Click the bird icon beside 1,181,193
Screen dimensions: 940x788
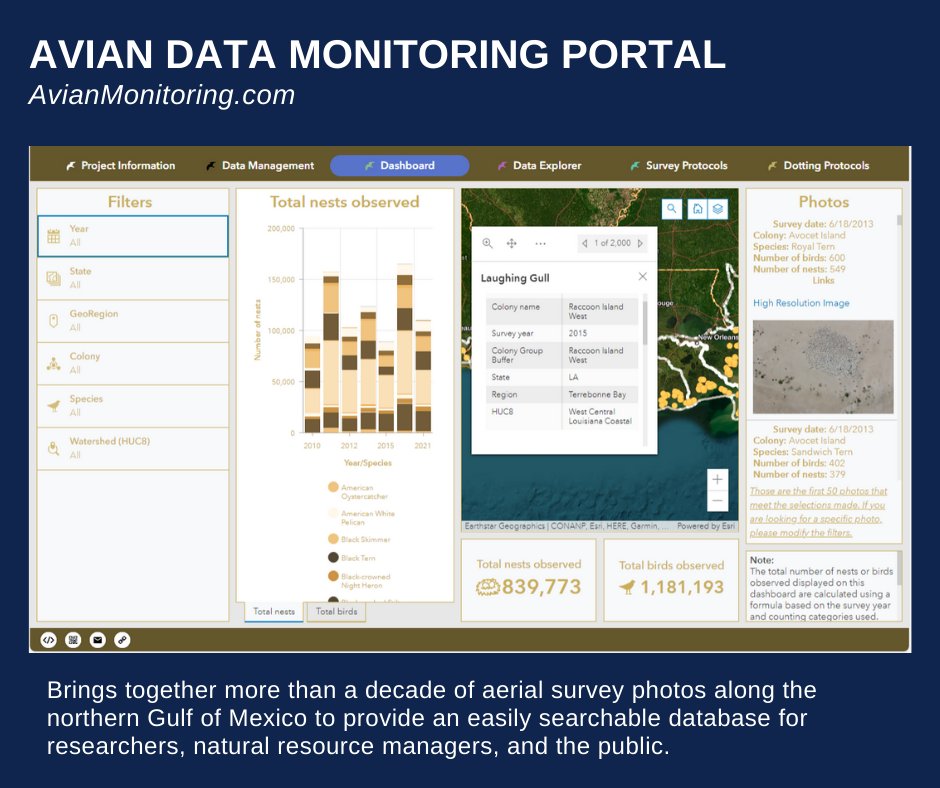626,587
